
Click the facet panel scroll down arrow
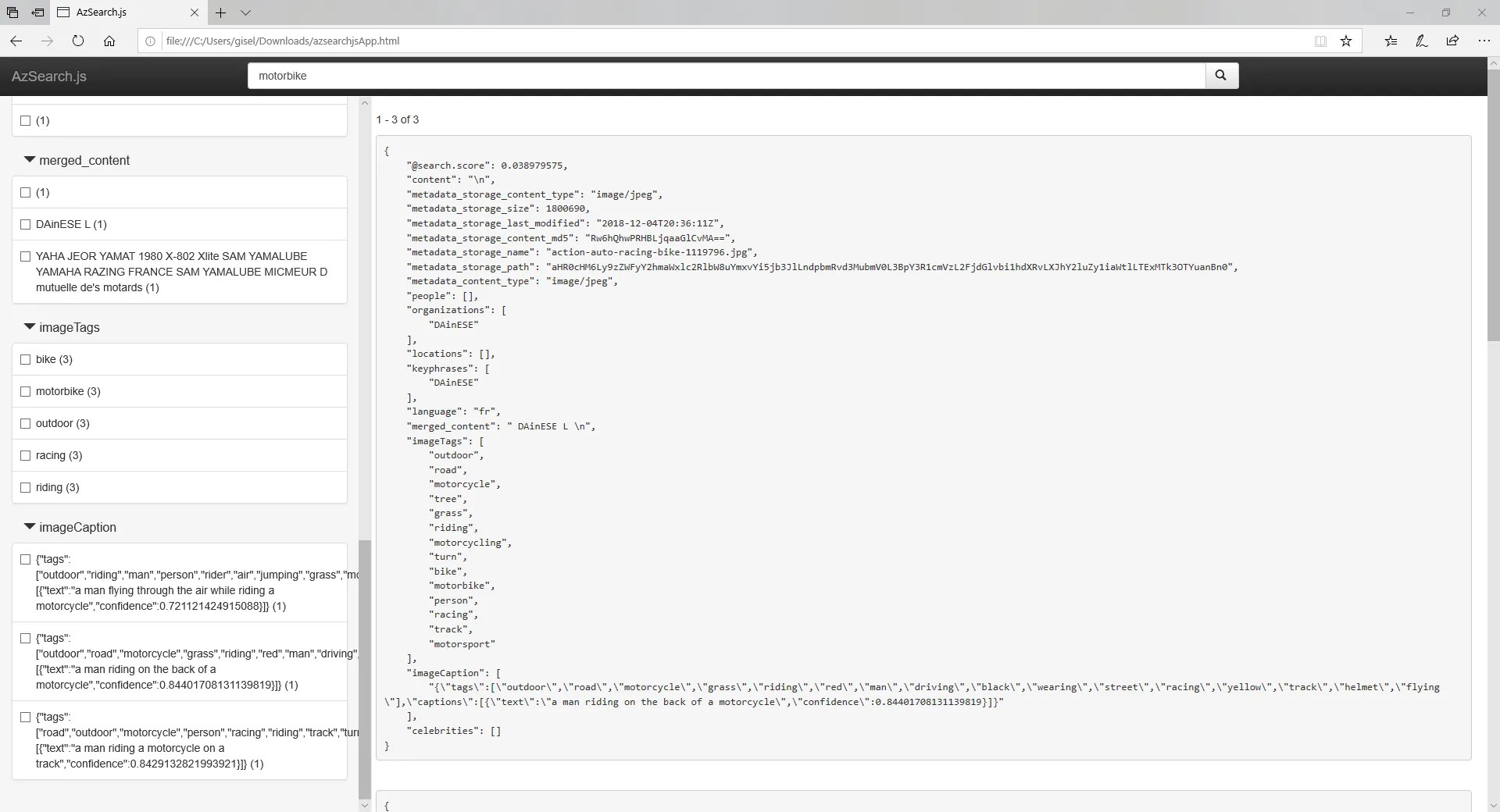364,805
